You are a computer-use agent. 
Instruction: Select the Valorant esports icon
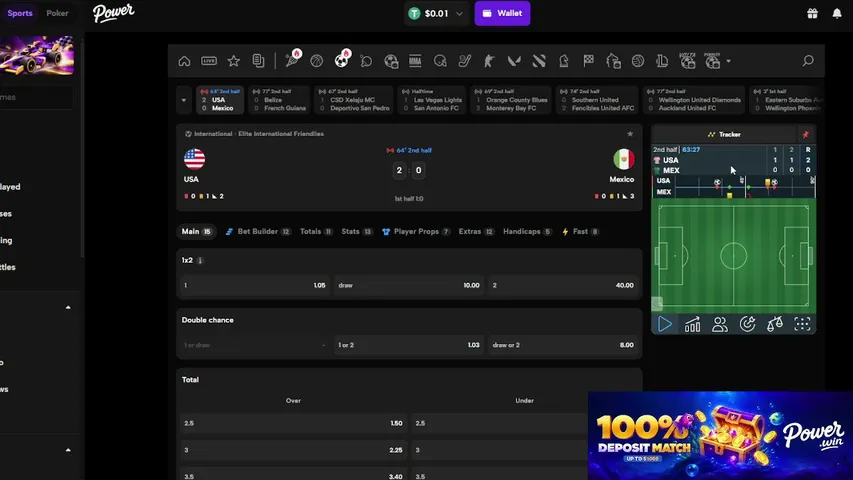point(514,61)
